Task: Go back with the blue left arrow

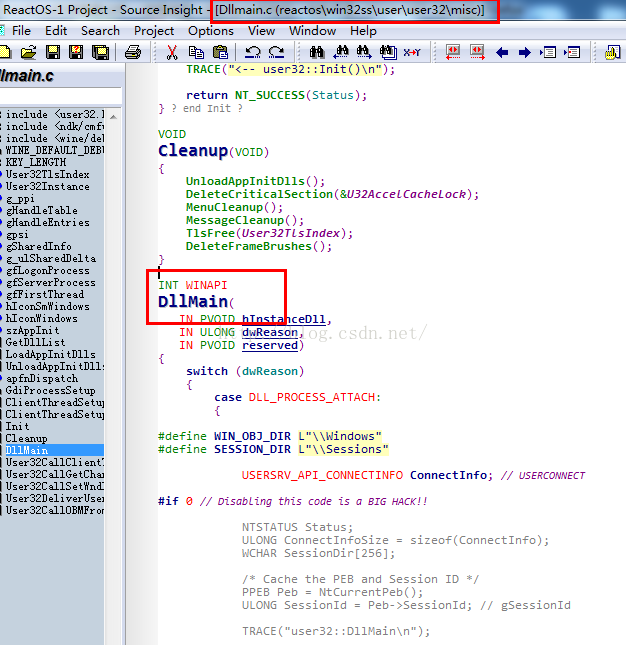Action: click(502, 53)
